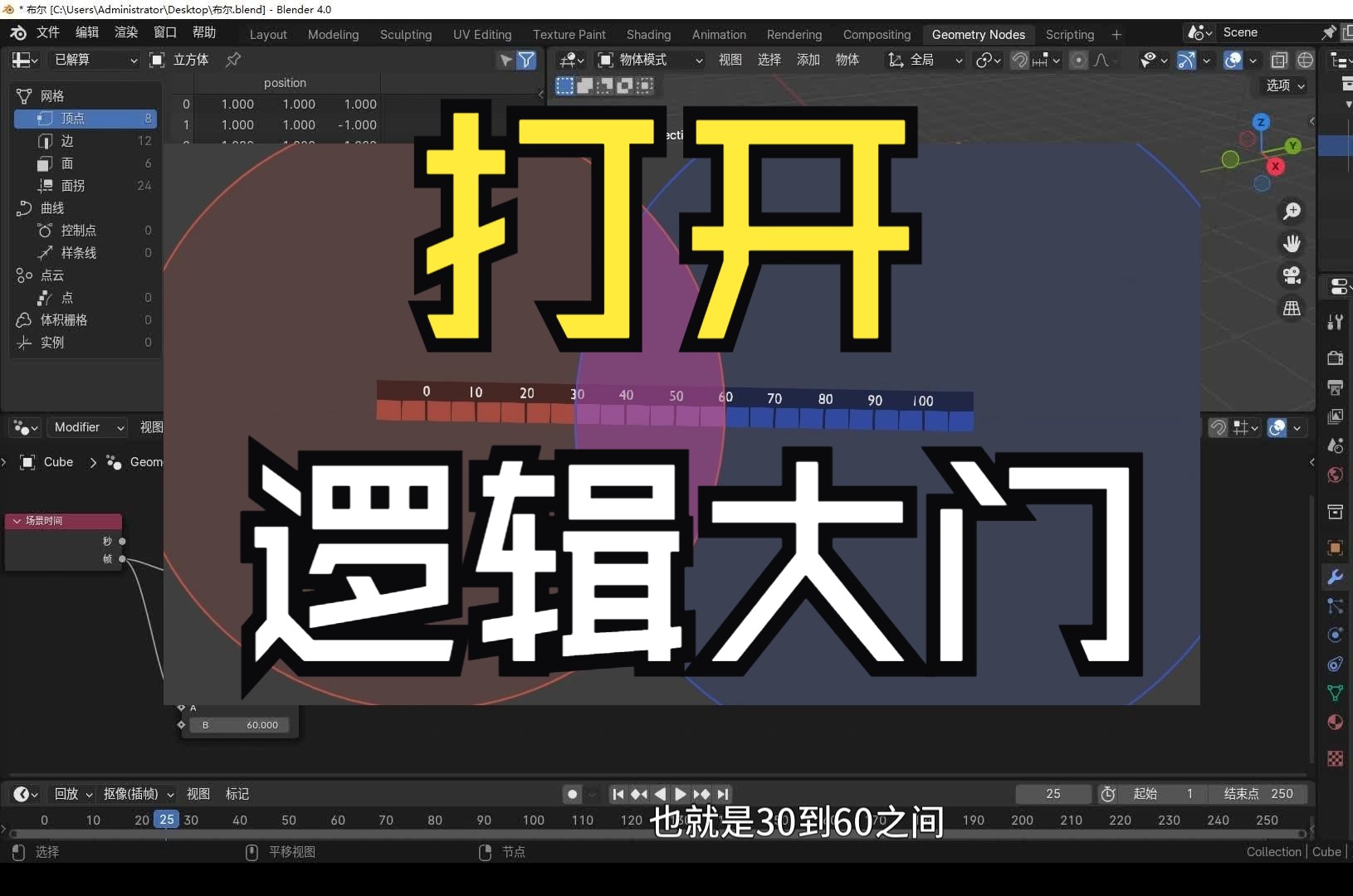Click the timeline play button

[x=680, y=794]
